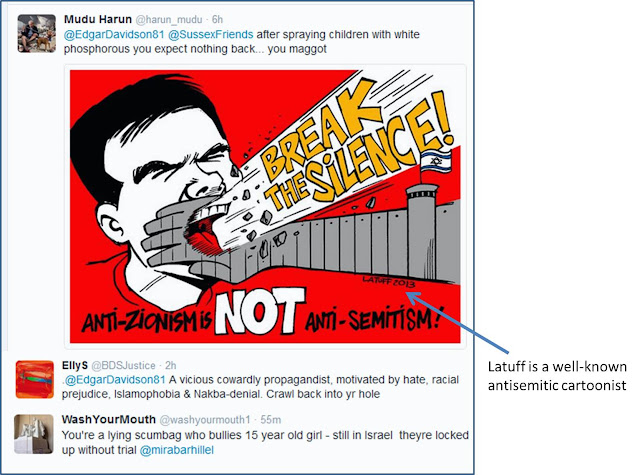Open WashYourMouth profile avatar
Image resolution: width=640 pixels, height=475 pixels.
coord(34,434)
